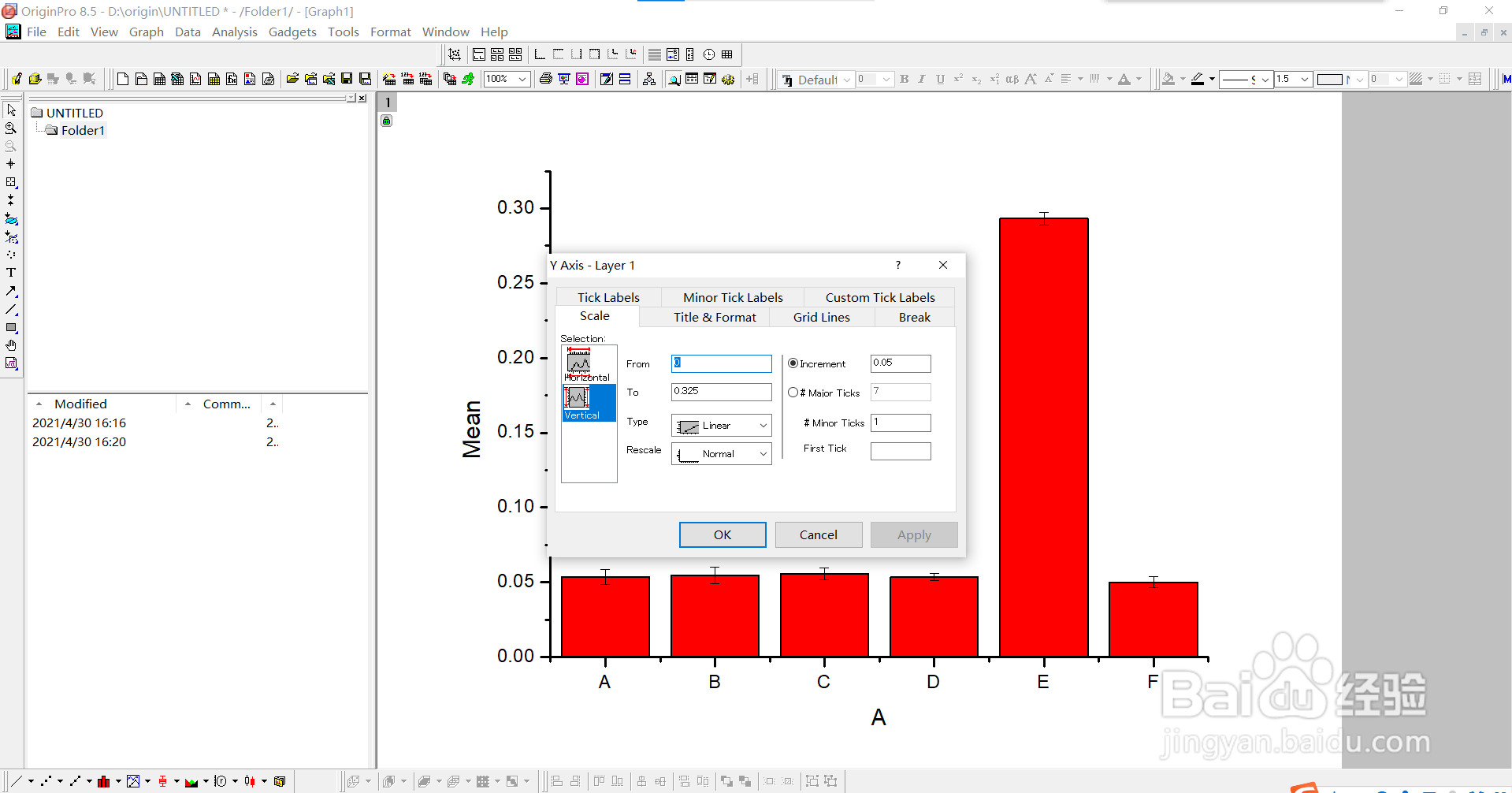
Task: Open the Rescale Normal dropdown
Action: (721, 454)
